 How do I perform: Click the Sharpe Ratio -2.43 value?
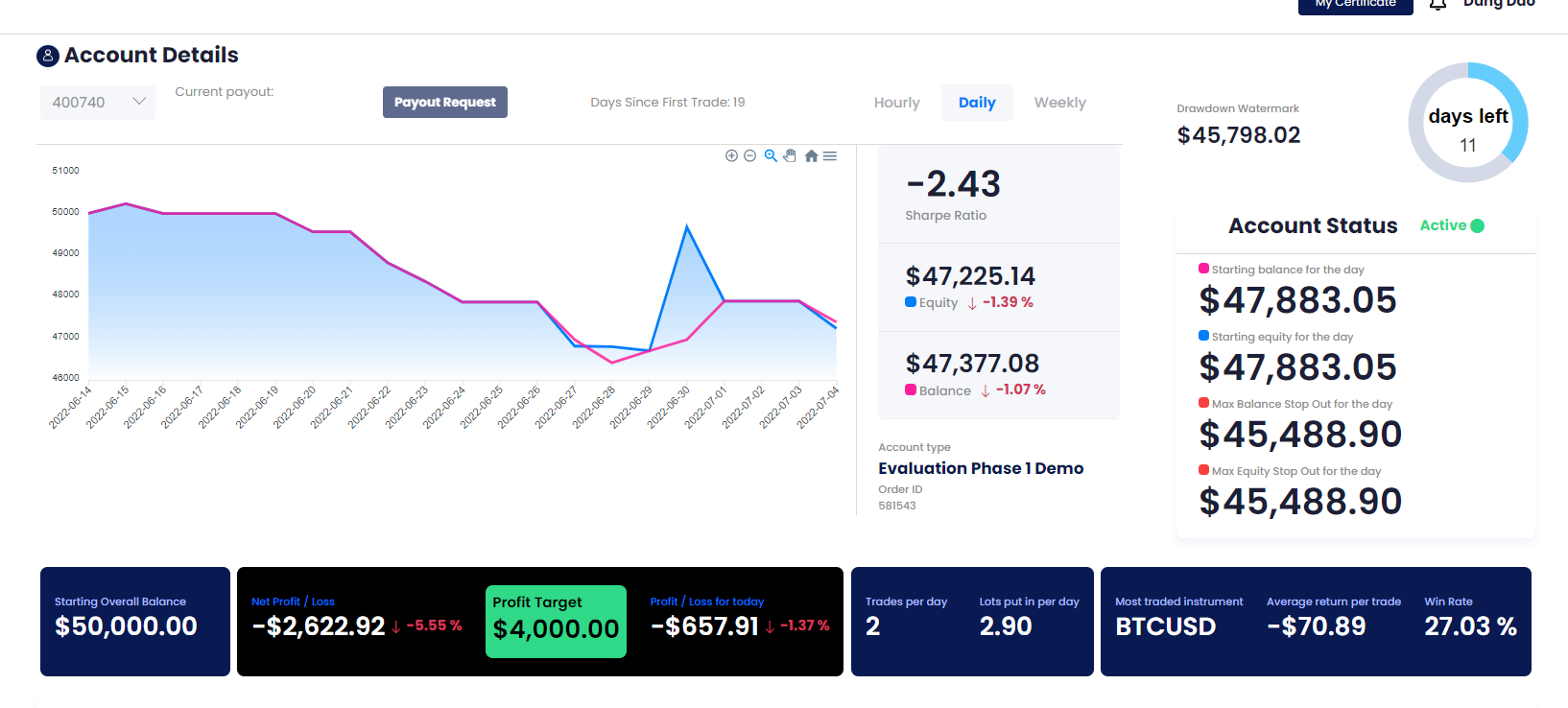954,183
